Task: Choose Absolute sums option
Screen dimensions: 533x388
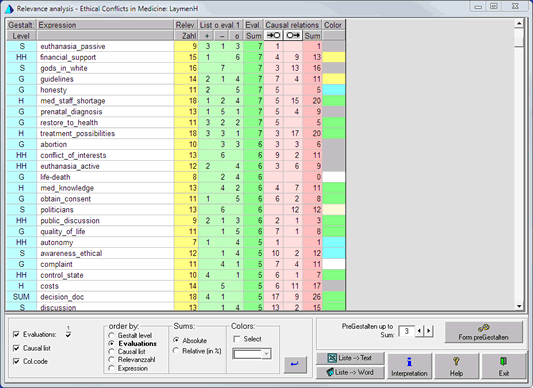Action: click(176, 340)
